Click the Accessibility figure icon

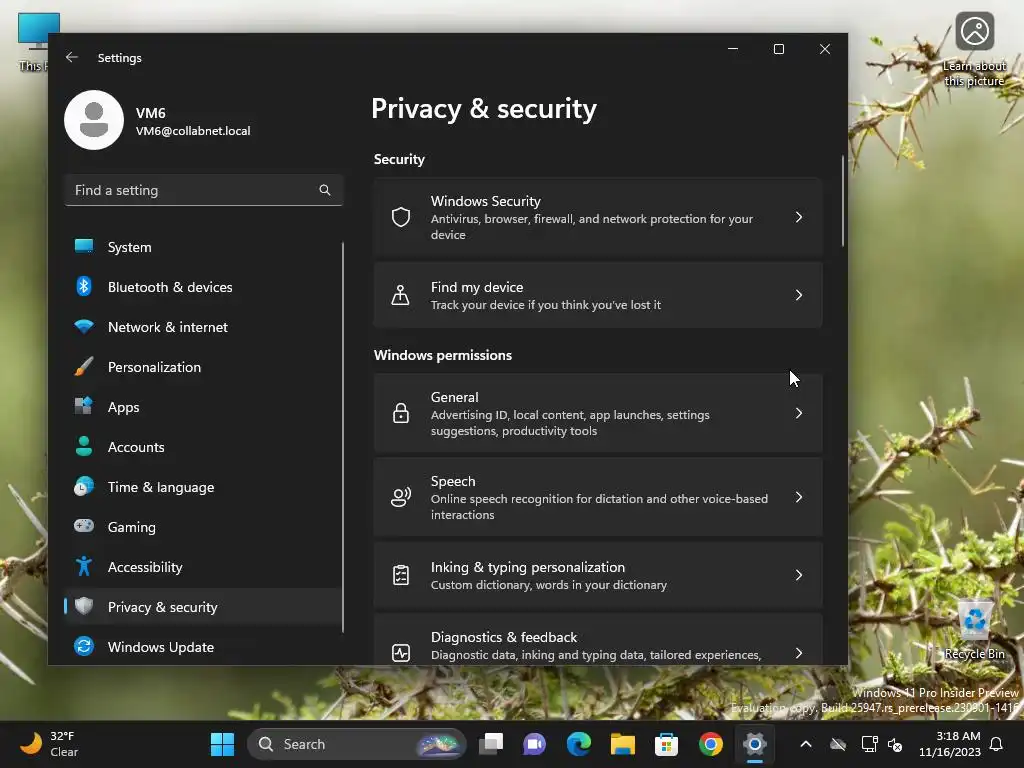tap(84, 566)
